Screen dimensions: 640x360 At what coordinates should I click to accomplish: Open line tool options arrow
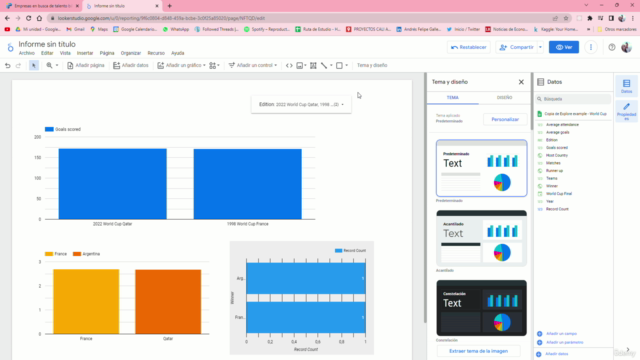pyautogui.click(x=331, y=65)
